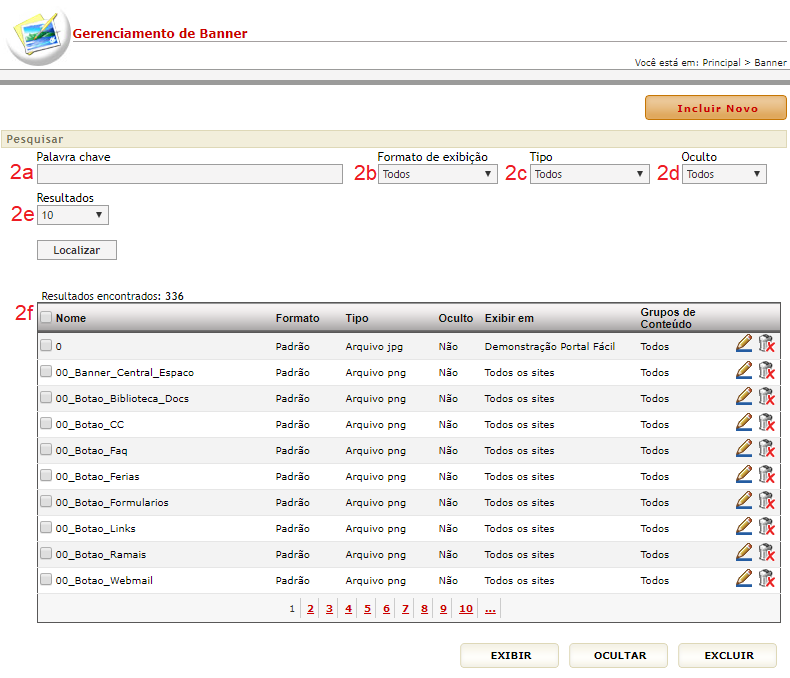The height and width of the screenshot is (678, 790).
Task: Edit banner named 0 with pencil icon
Action: (744, 344)
